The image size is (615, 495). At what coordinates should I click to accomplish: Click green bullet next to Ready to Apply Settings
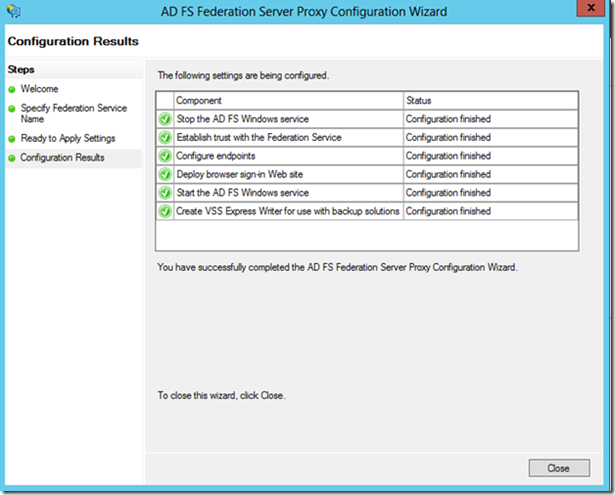tap(12, 139)
